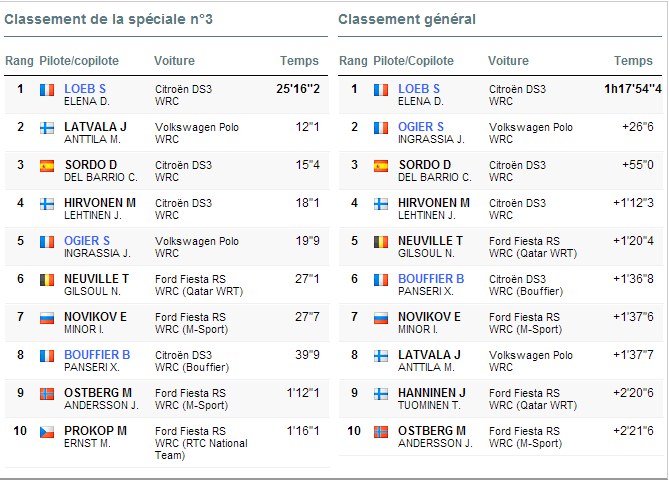Screen dimensions: 669x480
Task: Click Czech flag beside PROKOP M
Action: [47, 432]
